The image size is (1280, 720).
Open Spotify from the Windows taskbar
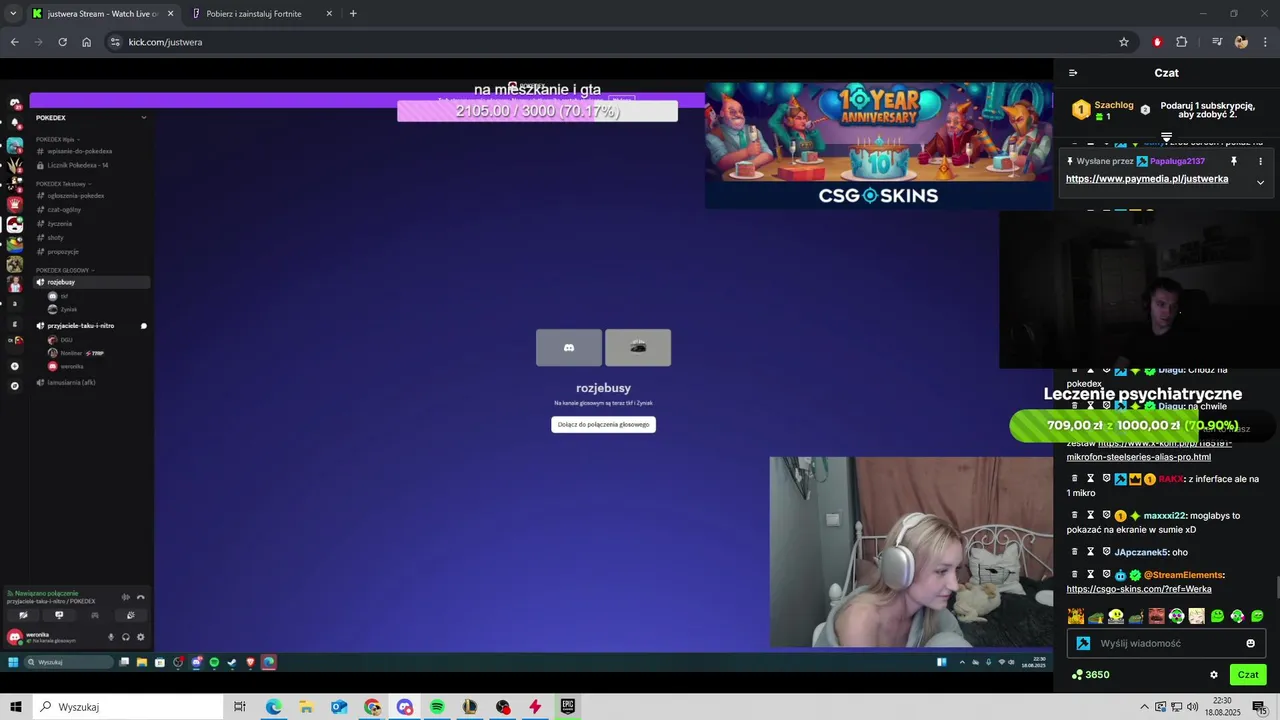(x=437, y=707)
